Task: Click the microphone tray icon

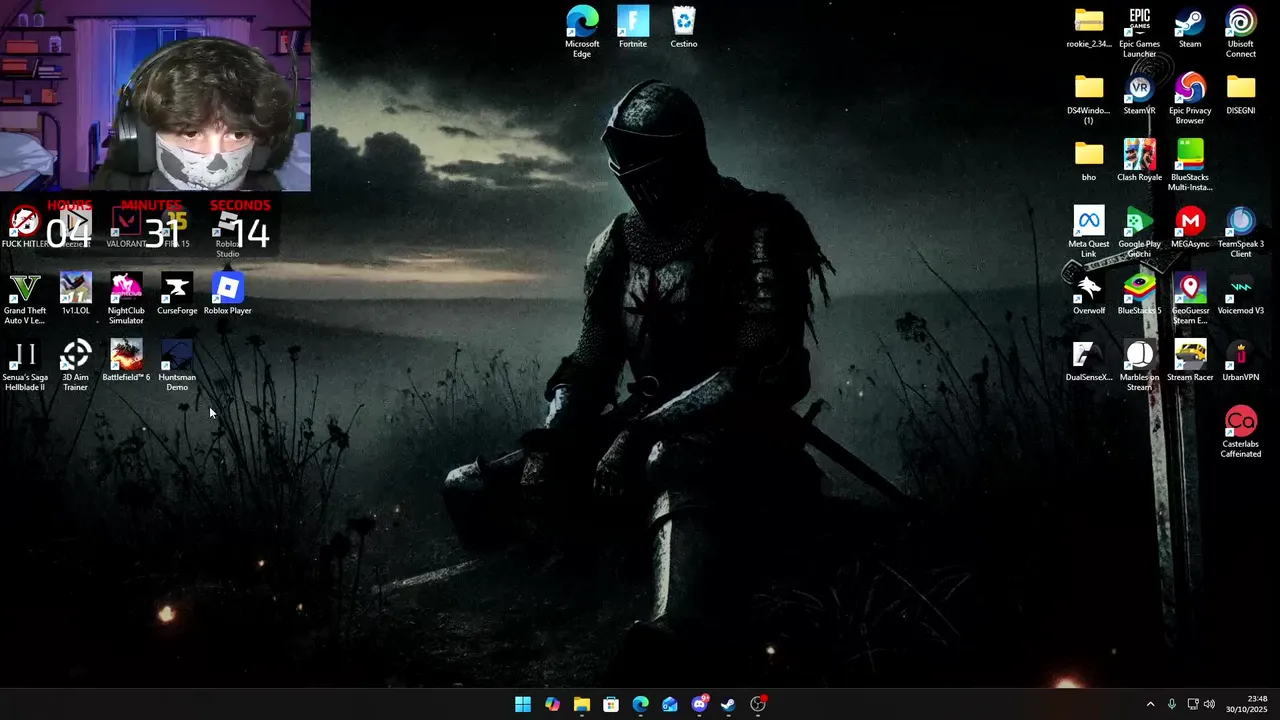Action: click(x=1172, y=704)
